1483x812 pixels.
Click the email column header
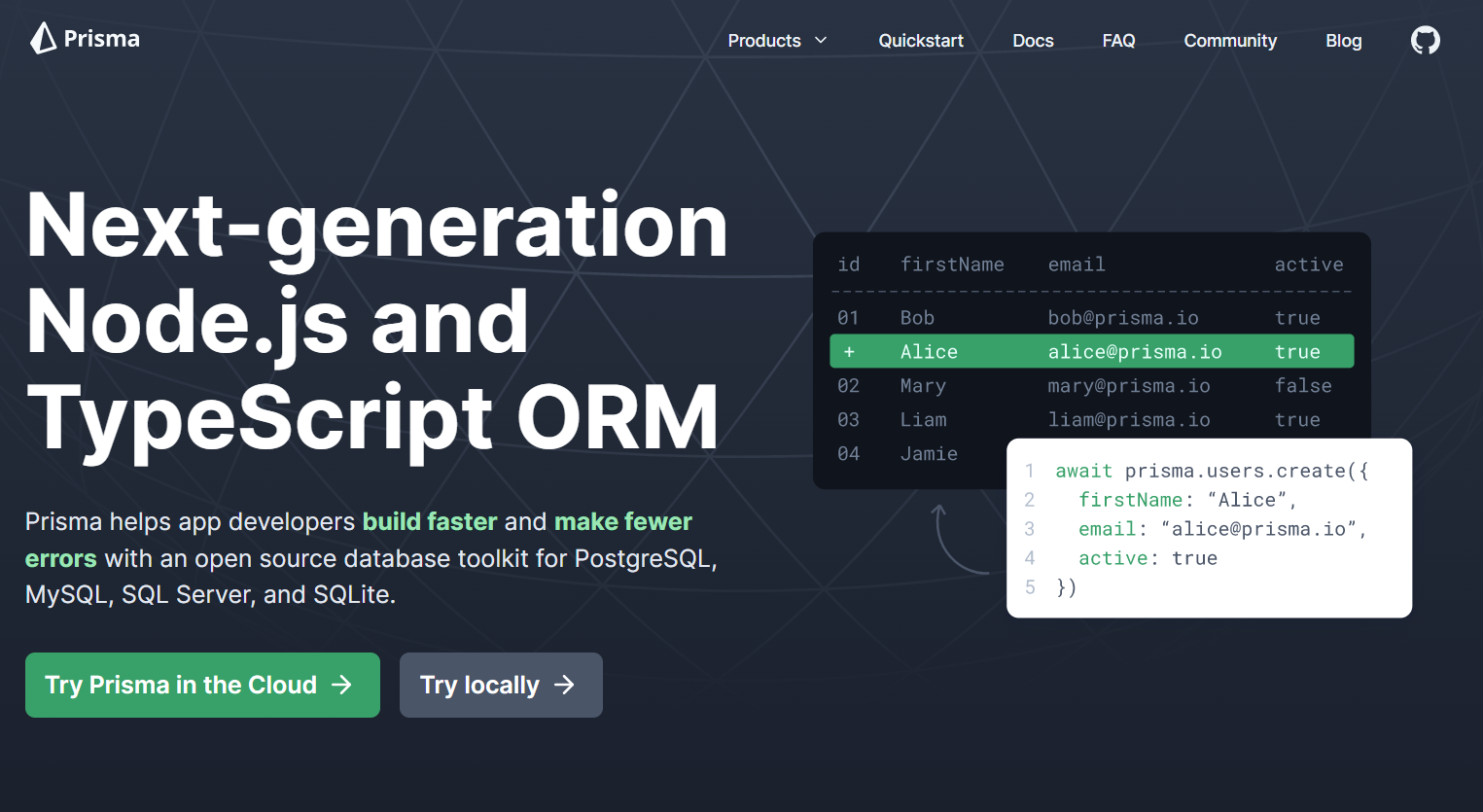[1077, 265]
